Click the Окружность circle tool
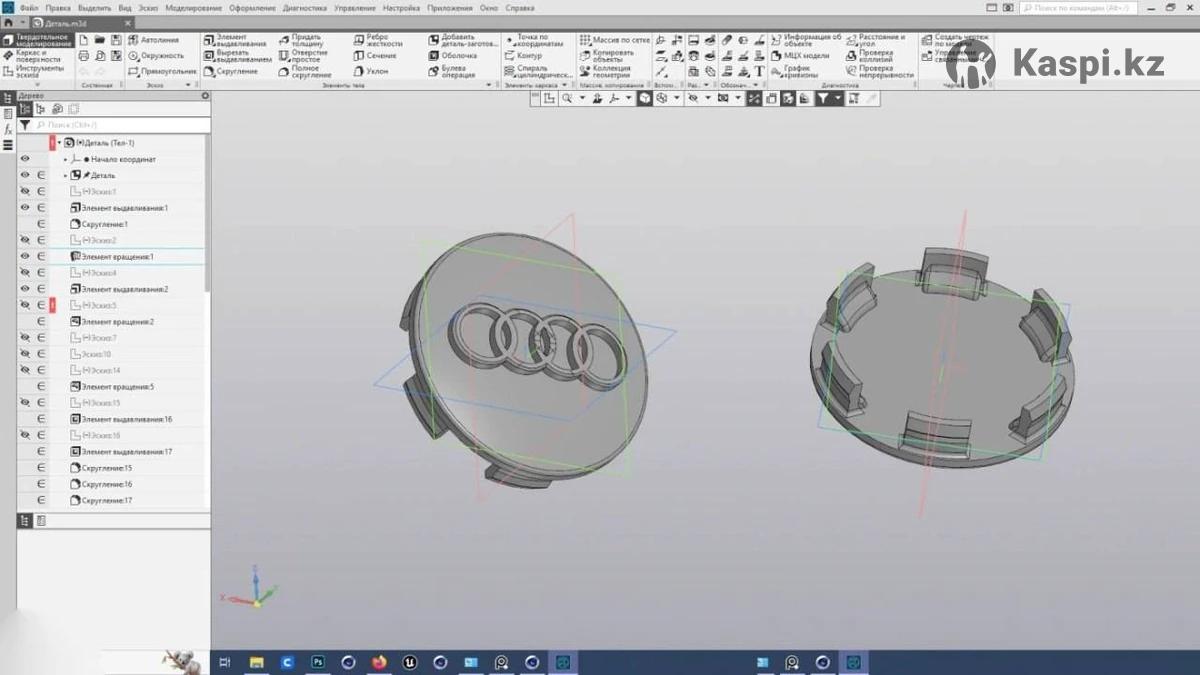 [155, 56]
